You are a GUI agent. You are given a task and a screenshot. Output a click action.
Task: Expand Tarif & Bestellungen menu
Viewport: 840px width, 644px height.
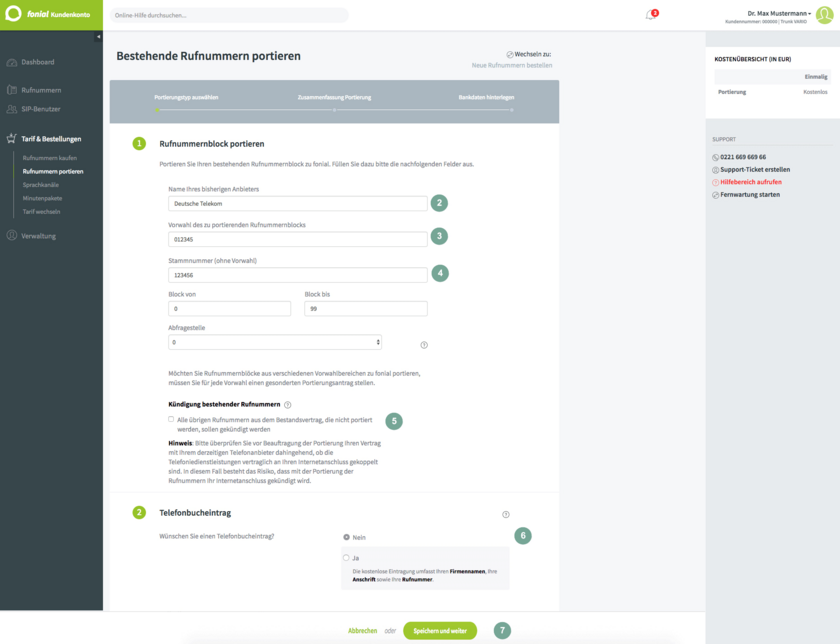click(x=51, y=139)
